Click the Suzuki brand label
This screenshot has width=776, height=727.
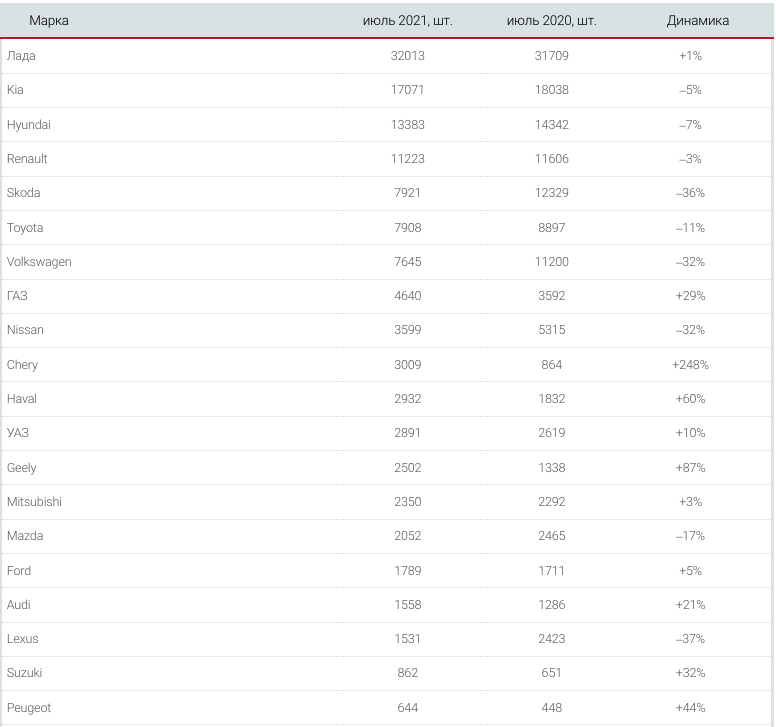click(x=24, y=673)
